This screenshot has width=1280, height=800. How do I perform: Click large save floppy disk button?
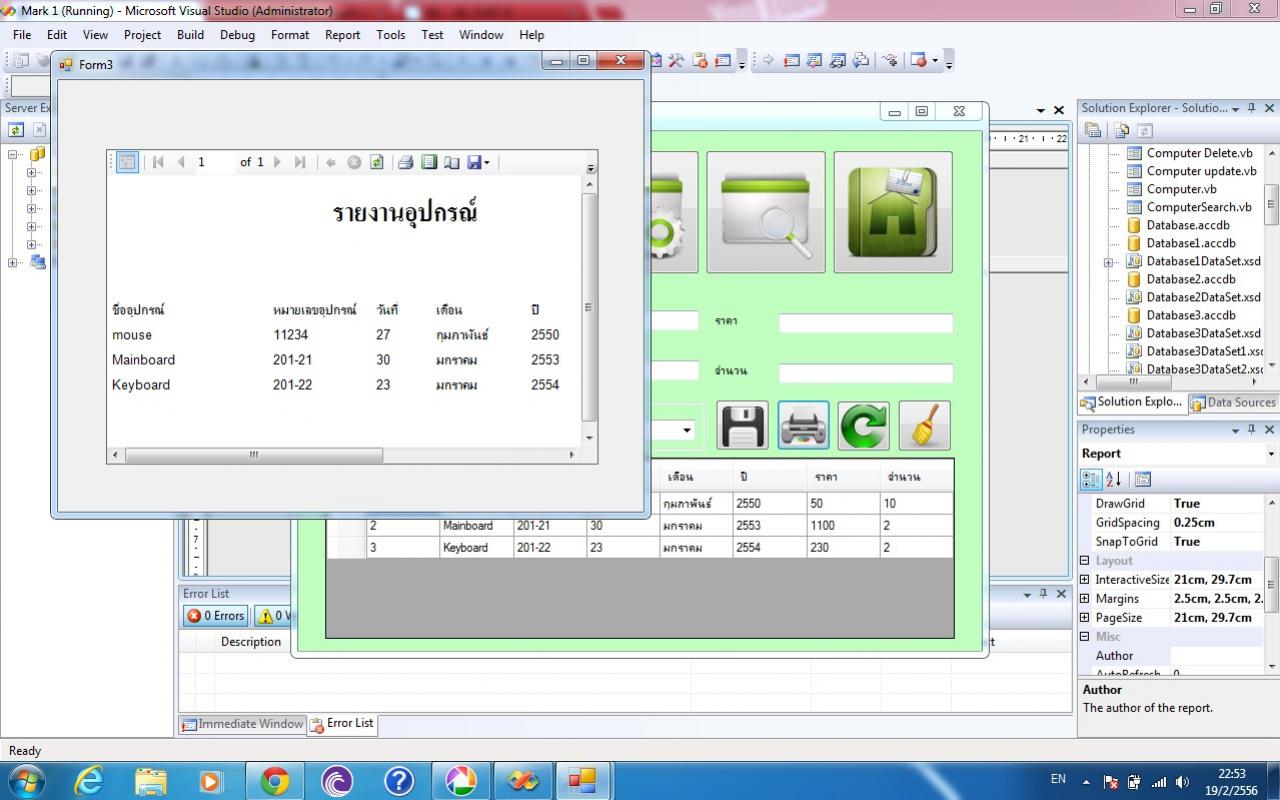(743, 426)
